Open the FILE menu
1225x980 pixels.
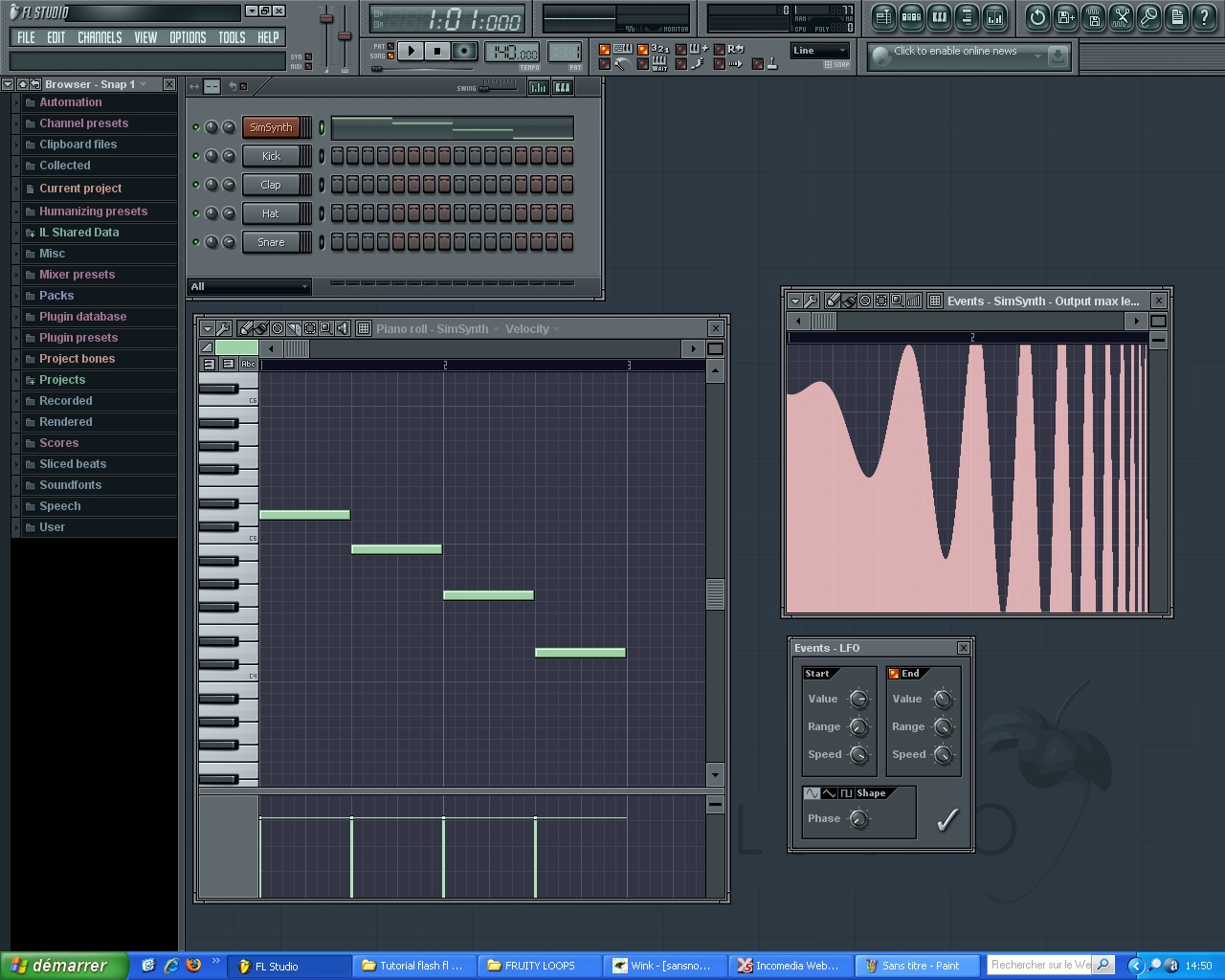27,37
